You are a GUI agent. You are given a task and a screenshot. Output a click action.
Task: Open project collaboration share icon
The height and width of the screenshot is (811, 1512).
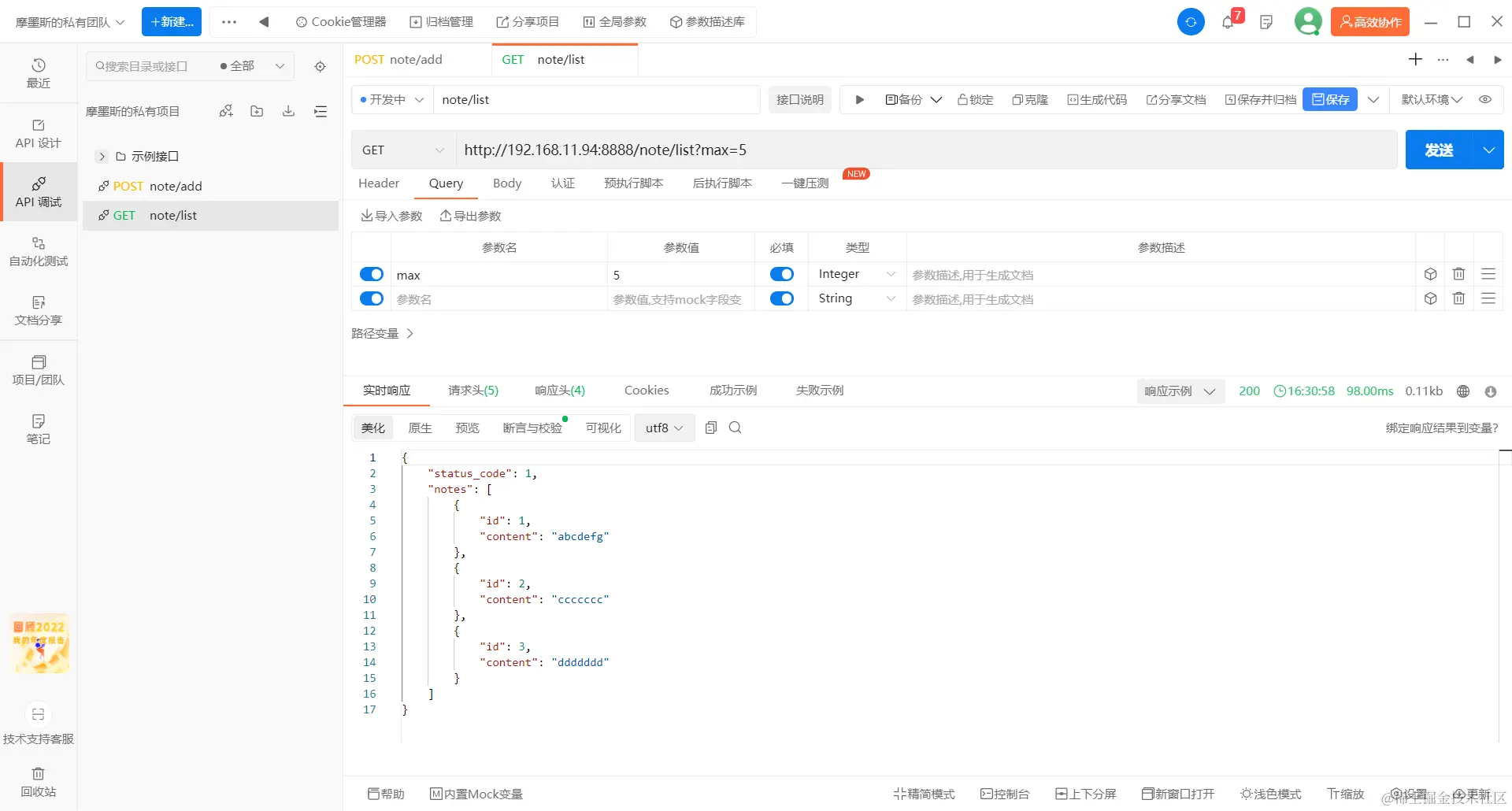(x=226, y=111)
